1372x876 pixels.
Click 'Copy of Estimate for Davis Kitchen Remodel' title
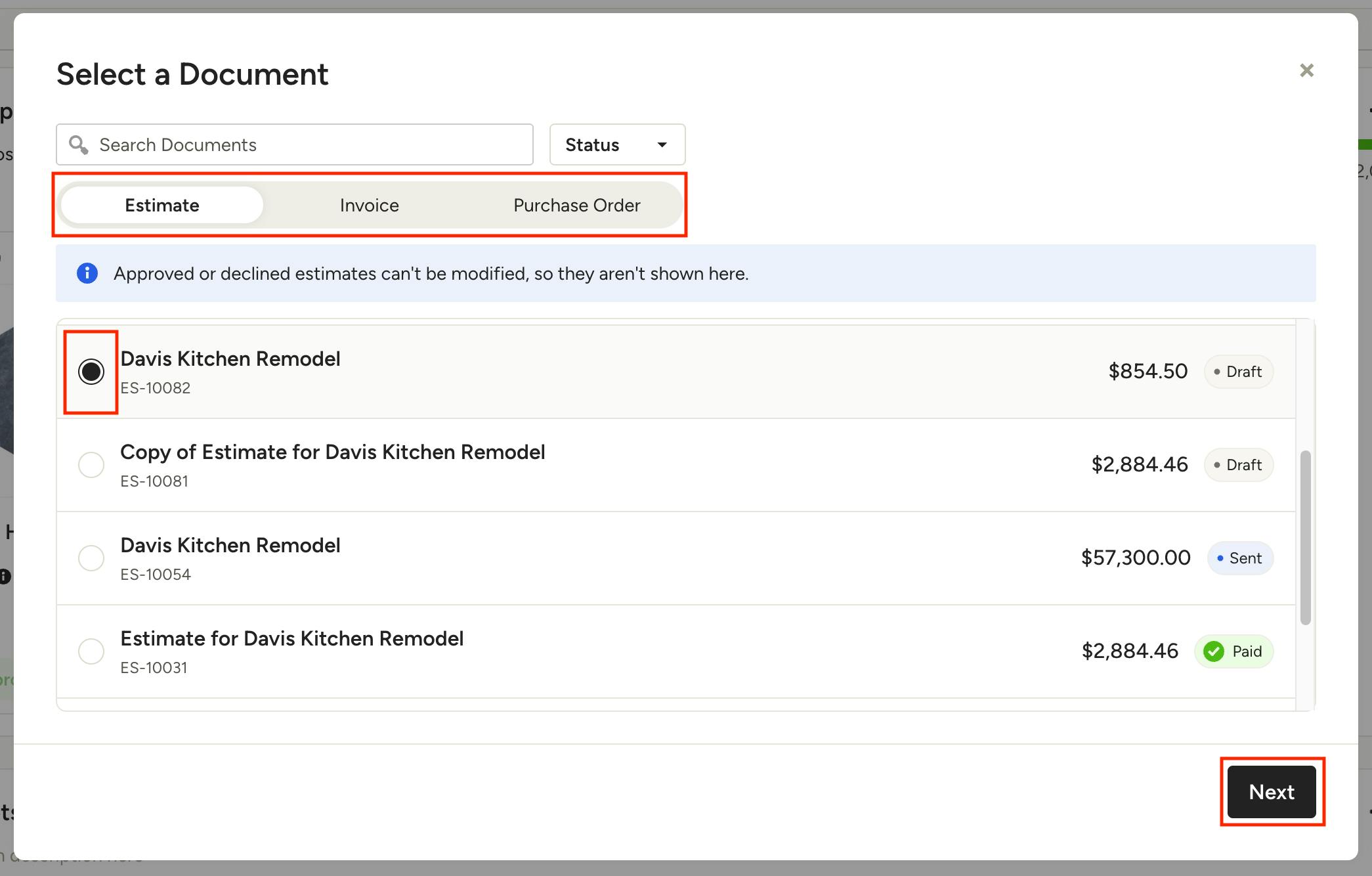333,452
